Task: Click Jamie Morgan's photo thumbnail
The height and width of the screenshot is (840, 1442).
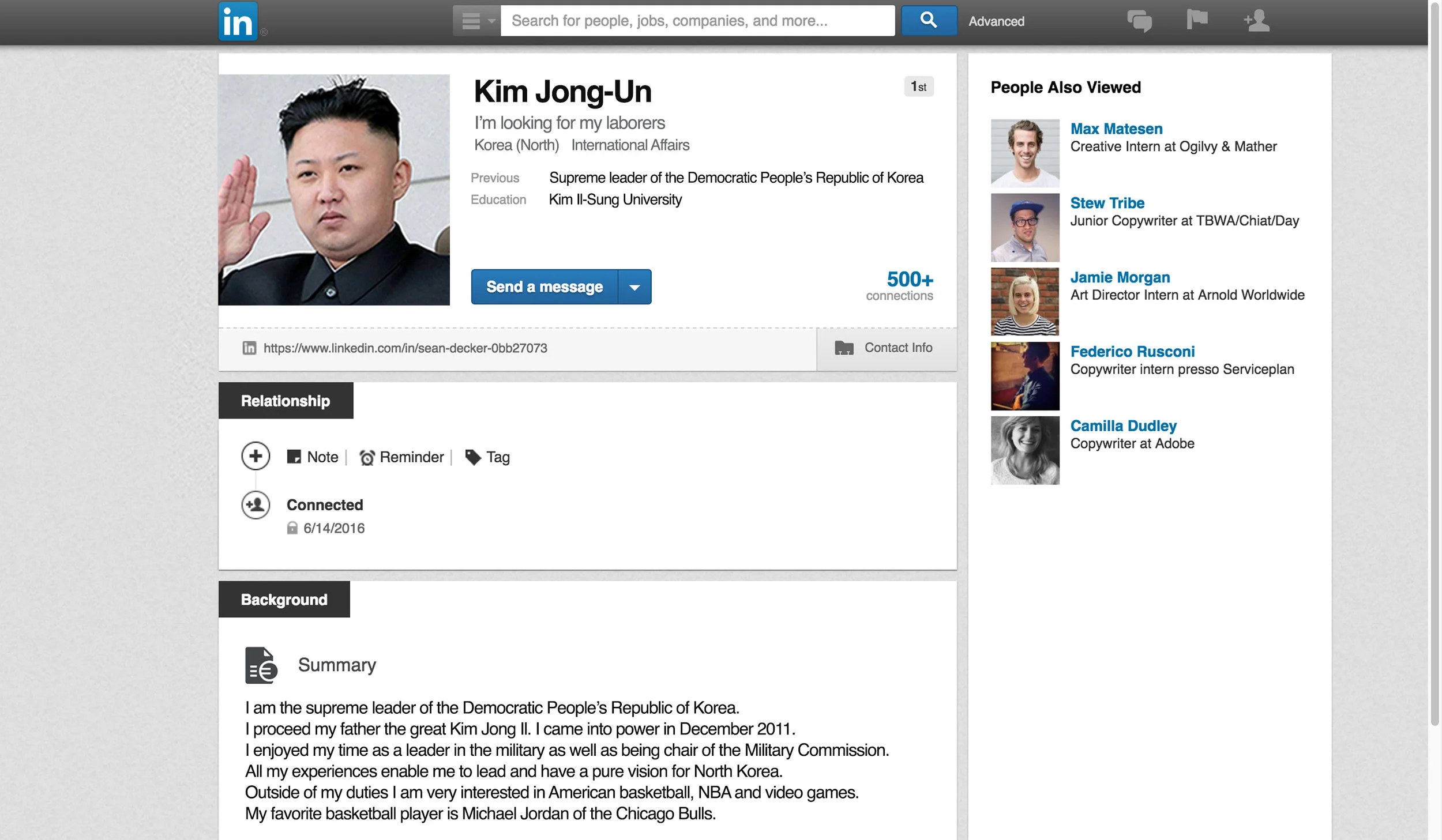Action: (x=1025, y=302)
